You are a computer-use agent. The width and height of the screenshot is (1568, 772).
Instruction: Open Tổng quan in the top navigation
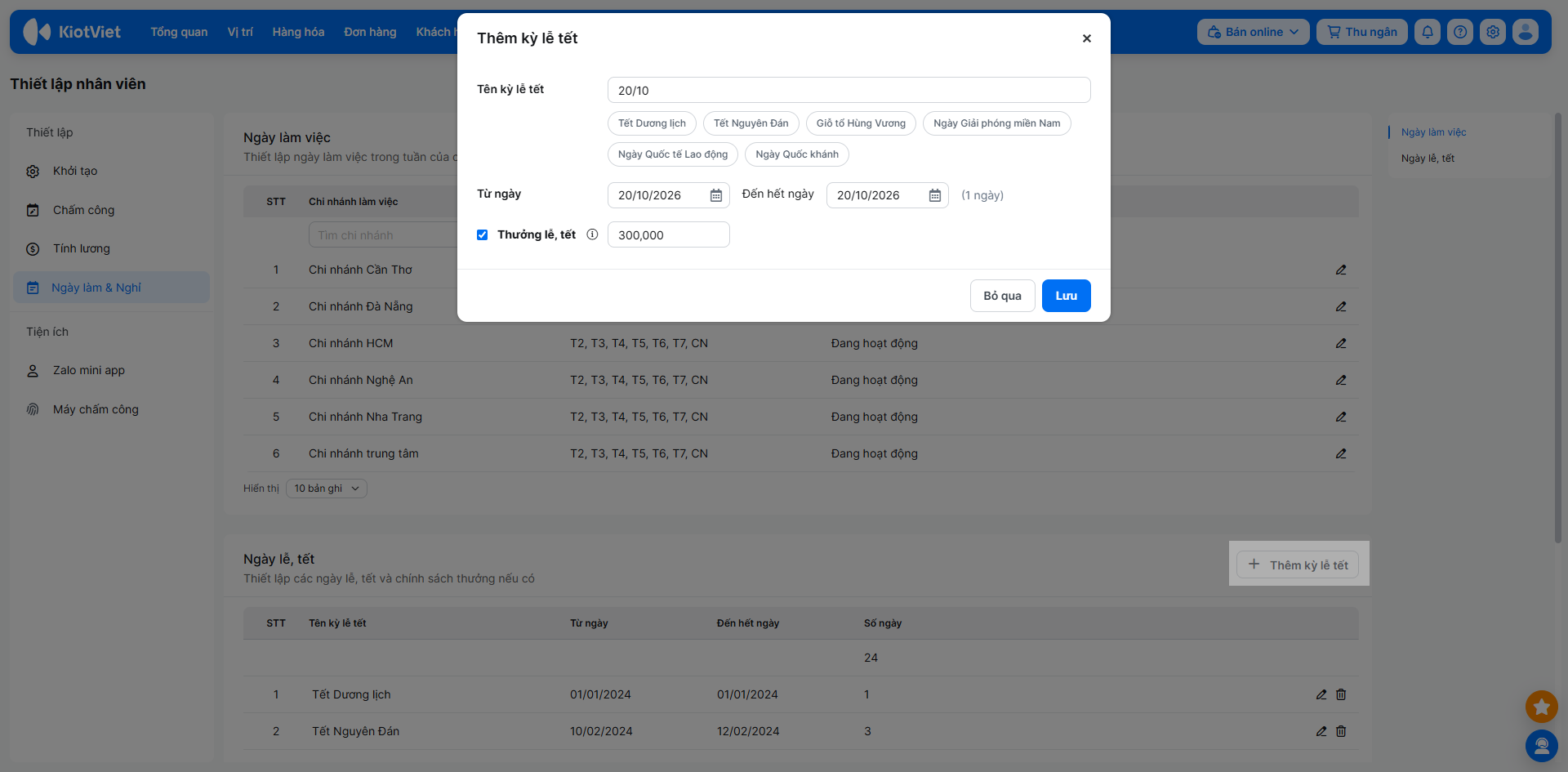[179, 32]
